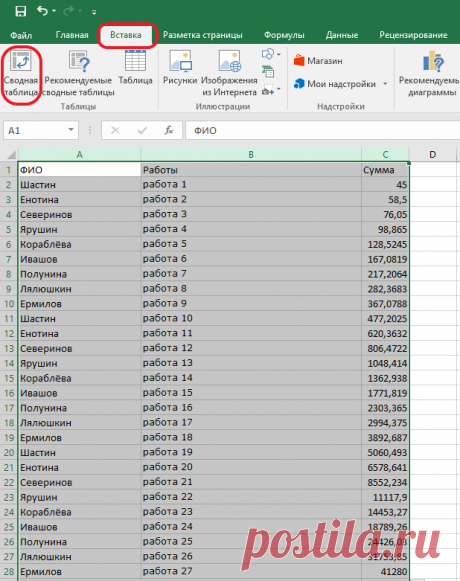Select column B header

coord(251,155)
